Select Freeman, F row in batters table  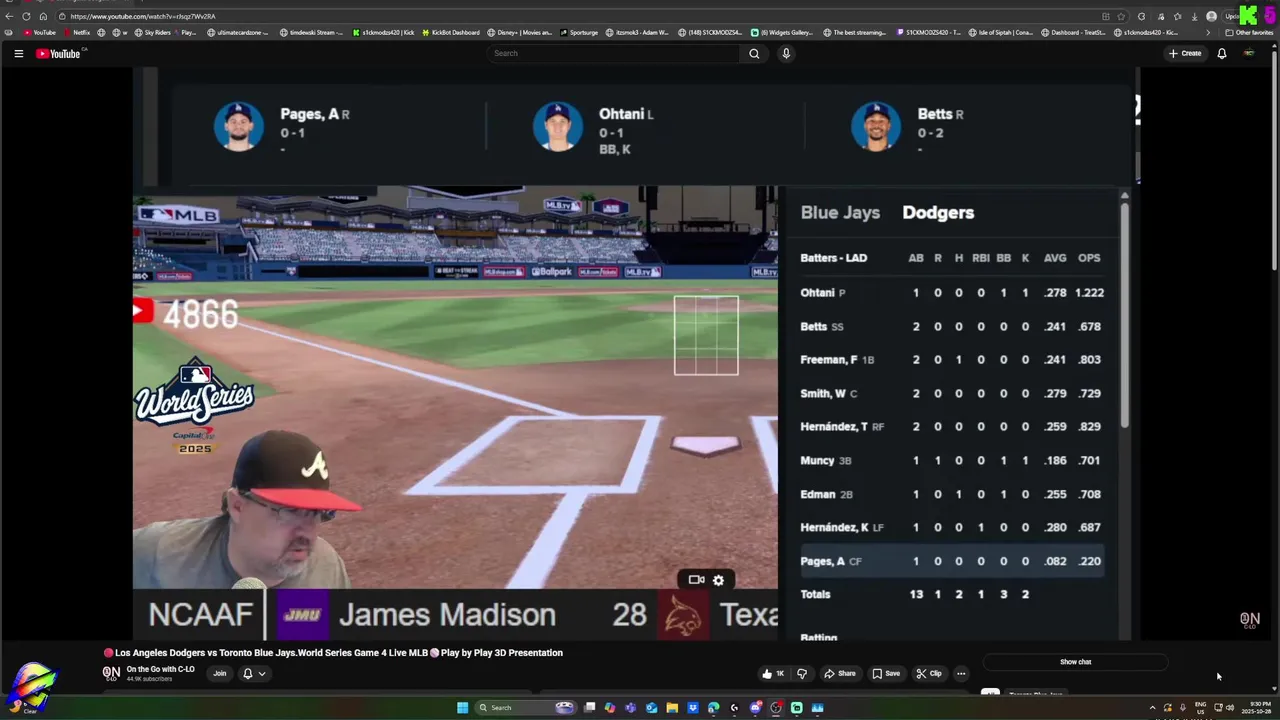point(951,360)
